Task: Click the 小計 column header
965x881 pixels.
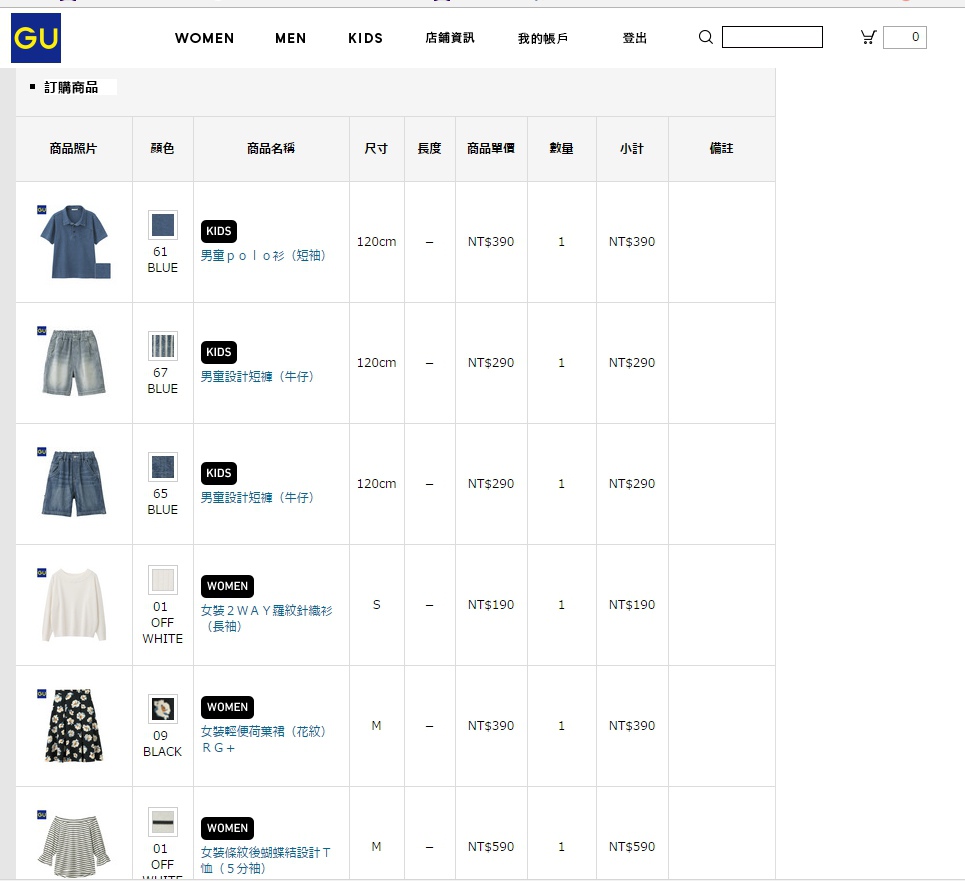Action: click(x=632, y=149)
